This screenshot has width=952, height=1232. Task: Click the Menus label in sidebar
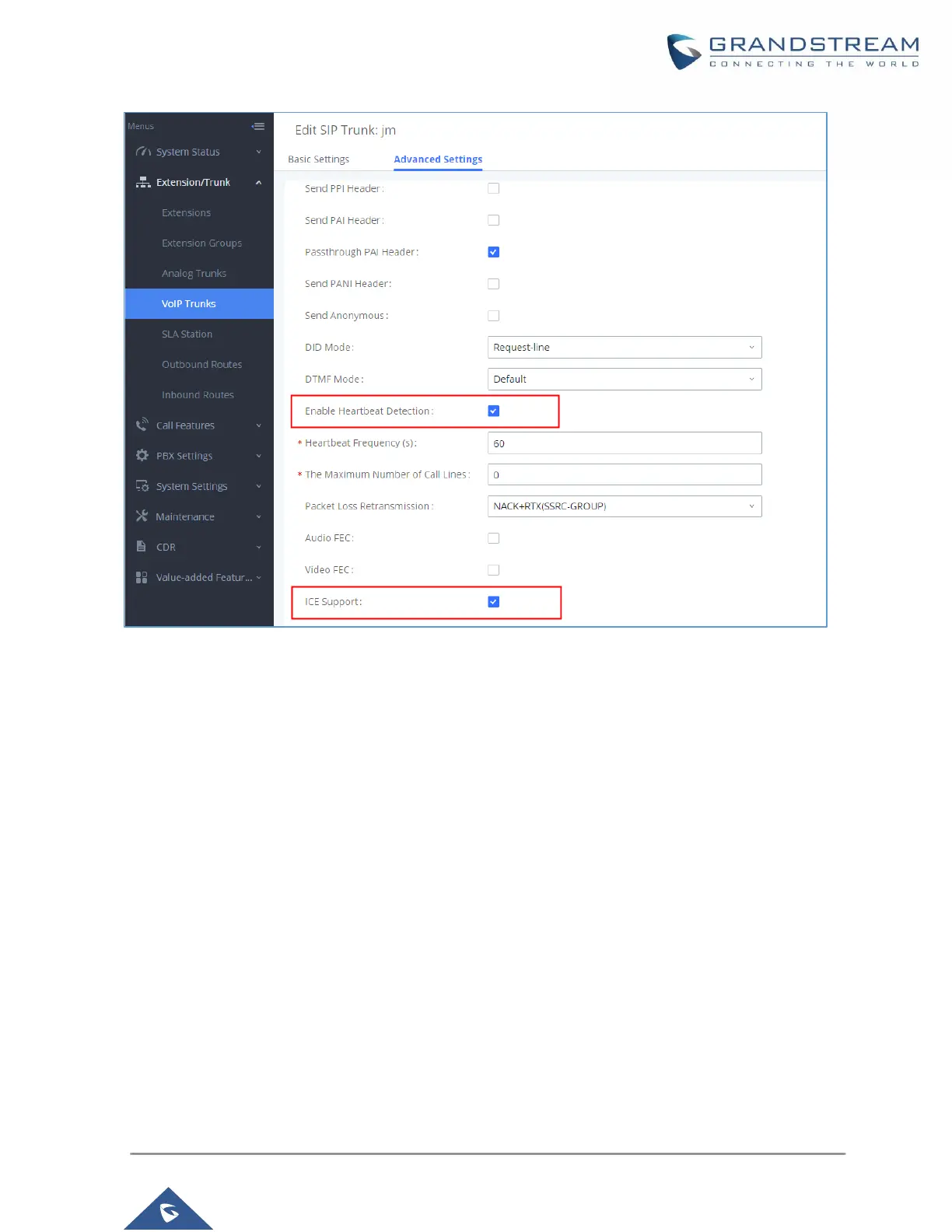[141, 126]
